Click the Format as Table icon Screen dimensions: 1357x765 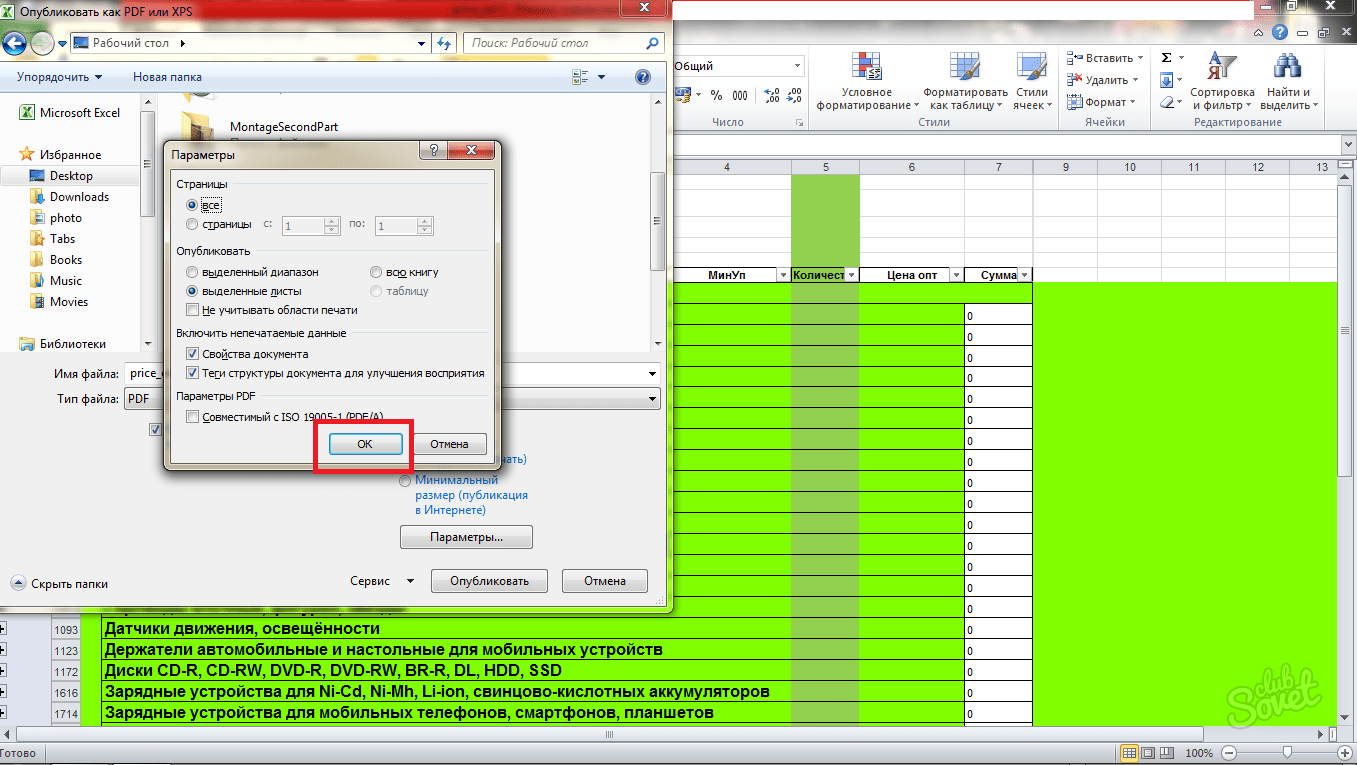[965, 68]
